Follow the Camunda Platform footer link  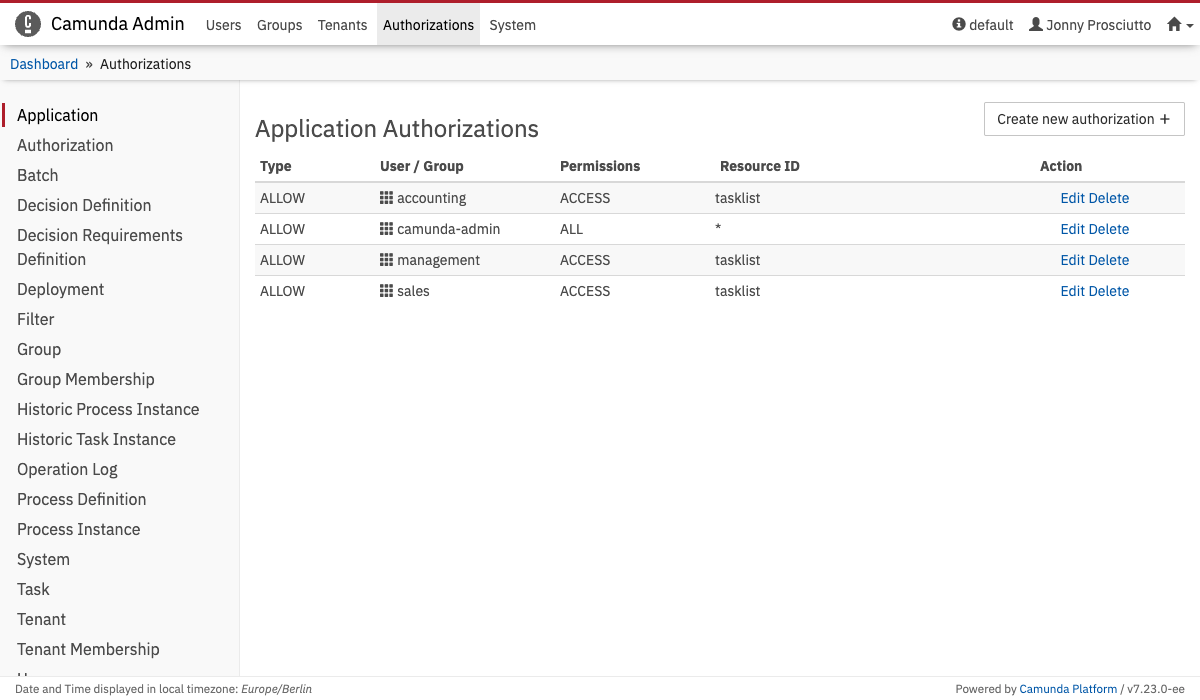(1068, 689)
